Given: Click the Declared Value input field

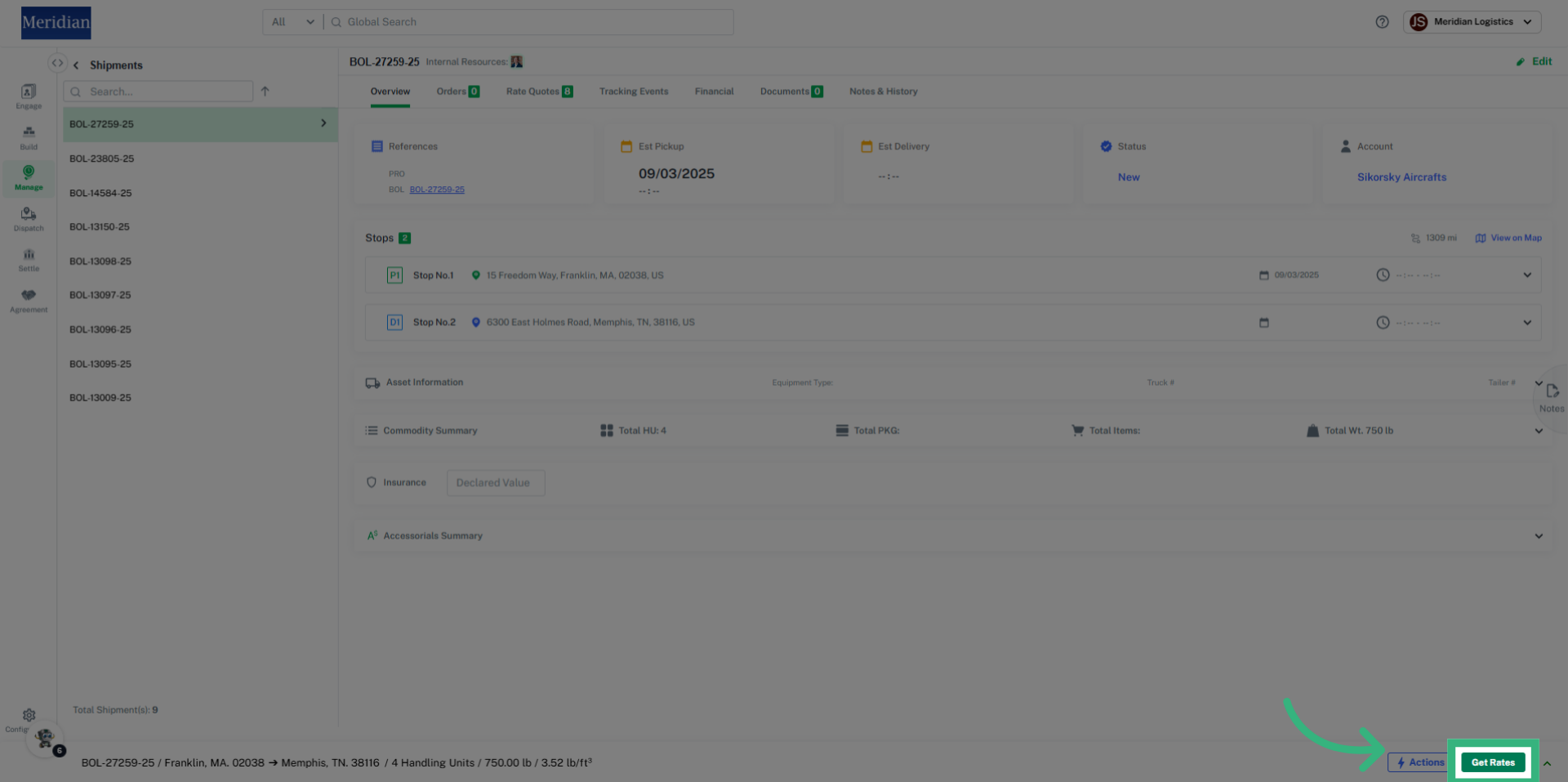Looking at the screenshot, I should 495,483.
